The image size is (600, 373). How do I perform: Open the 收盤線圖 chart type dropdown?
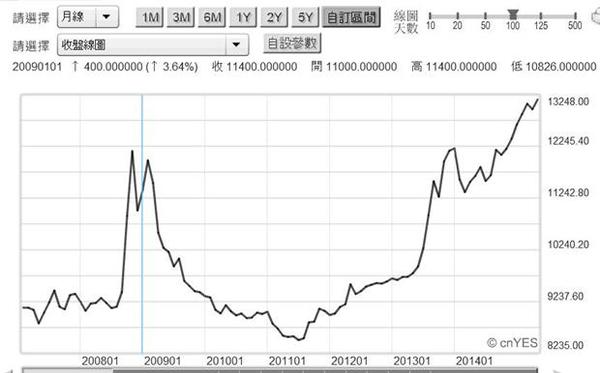153,45
